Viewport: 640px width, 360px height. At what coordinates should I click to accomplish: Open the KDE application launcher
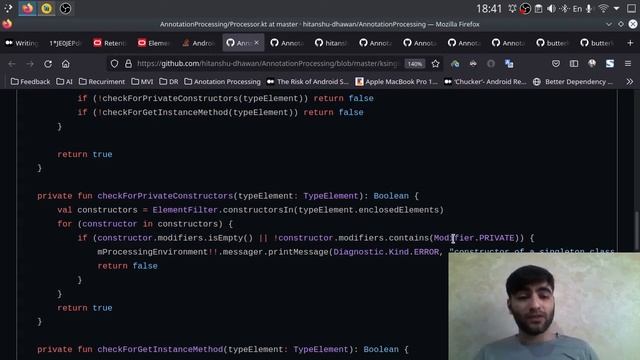click(8, 8)
